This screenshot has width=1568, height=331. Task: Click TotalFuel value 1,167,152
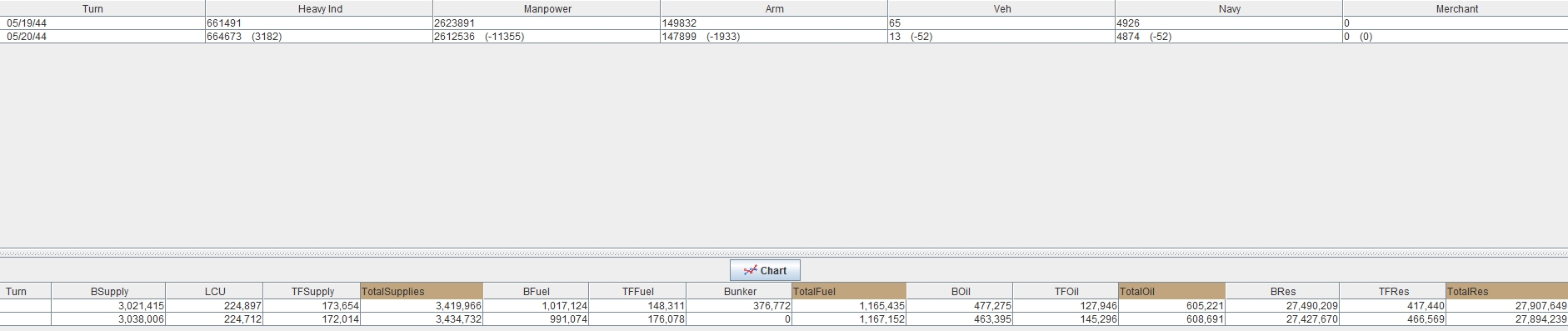(881, 319)
